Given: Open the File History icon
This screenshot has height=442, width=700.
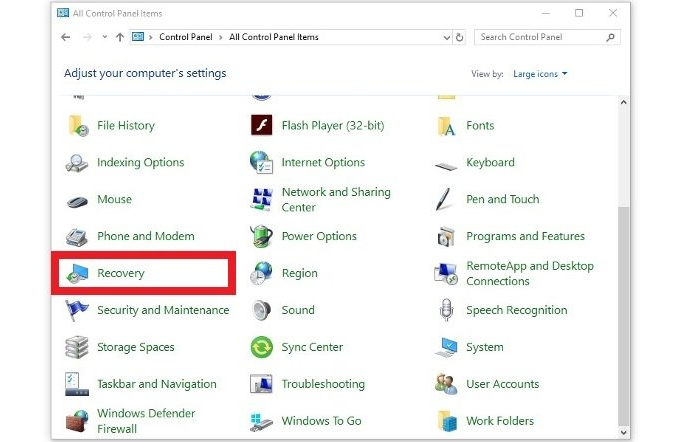Looking at the screenshot, I should [x=78, y=125].
